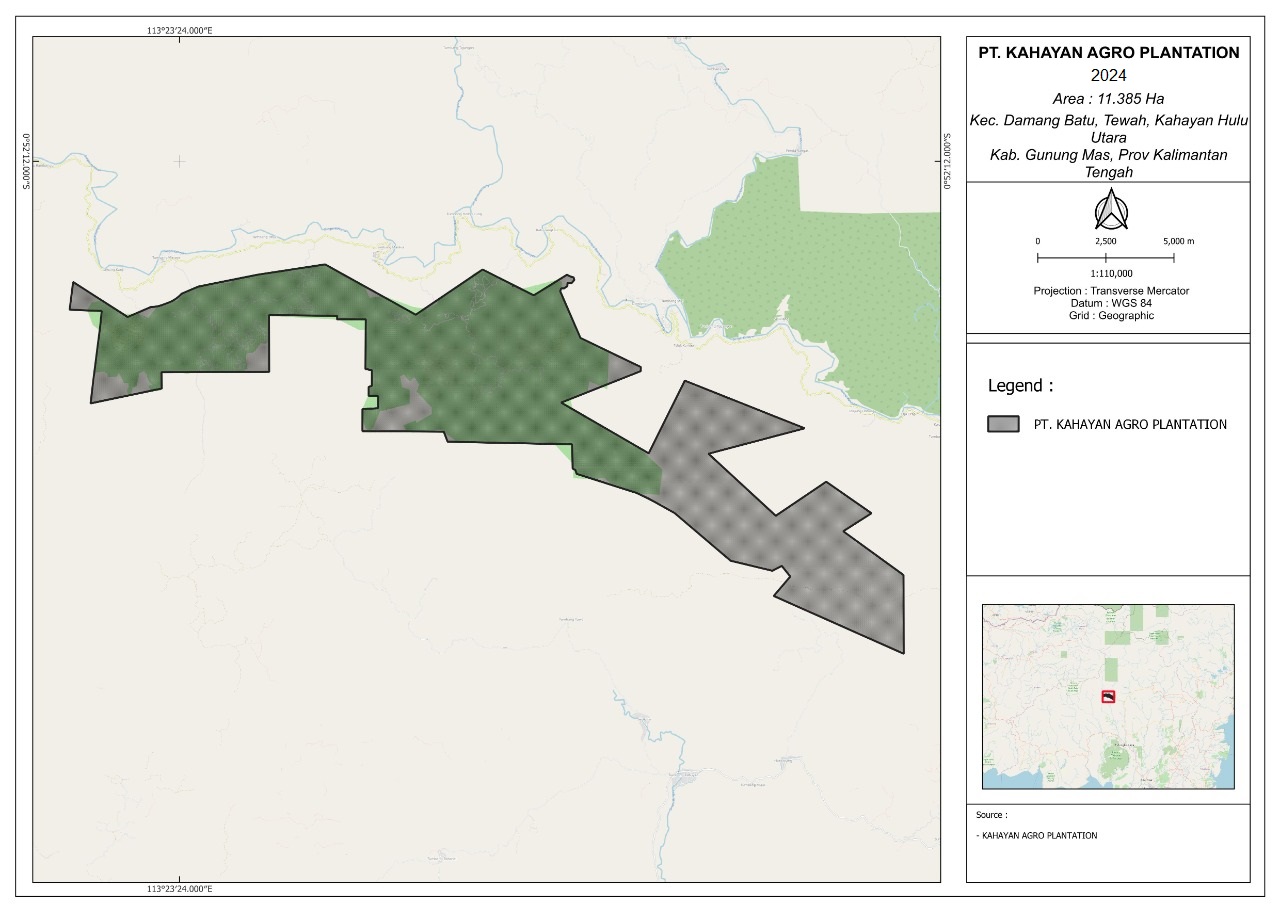Click the '- KAHAYAN AGRO PLANTATION' source entry
The image size is (1280, 905).
point(1036,835)
